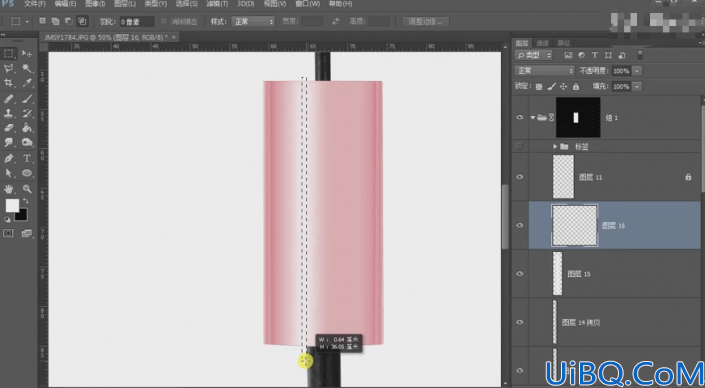
Task: Open the 图像(I) menu
Action: click(95, 4)
